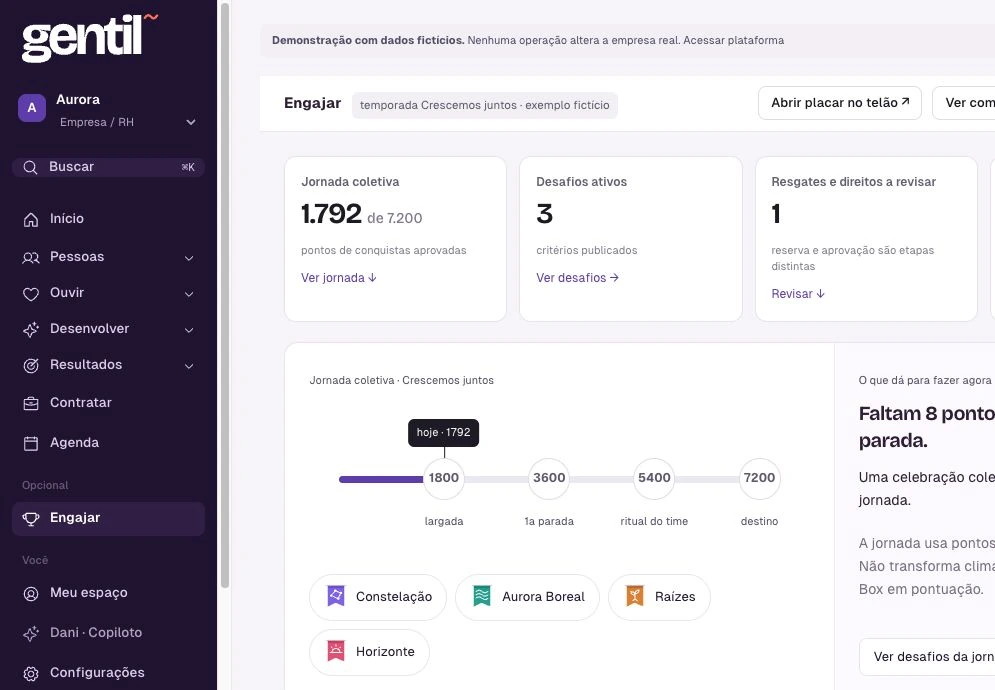
Task: Expand the Resultados submenu chevron
Action: [188, 366]
